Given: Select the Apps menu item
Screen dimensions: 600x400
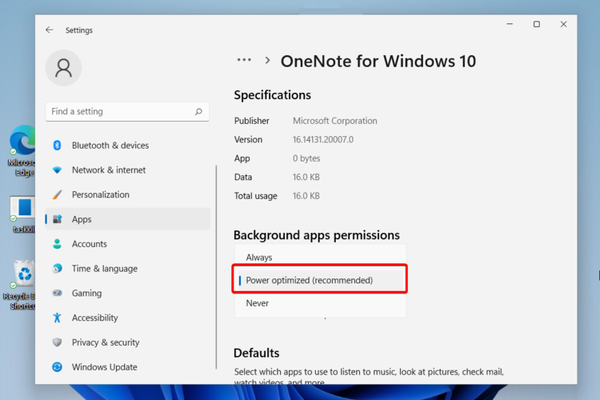Looking at the screenshot, I should click(83, 219).
